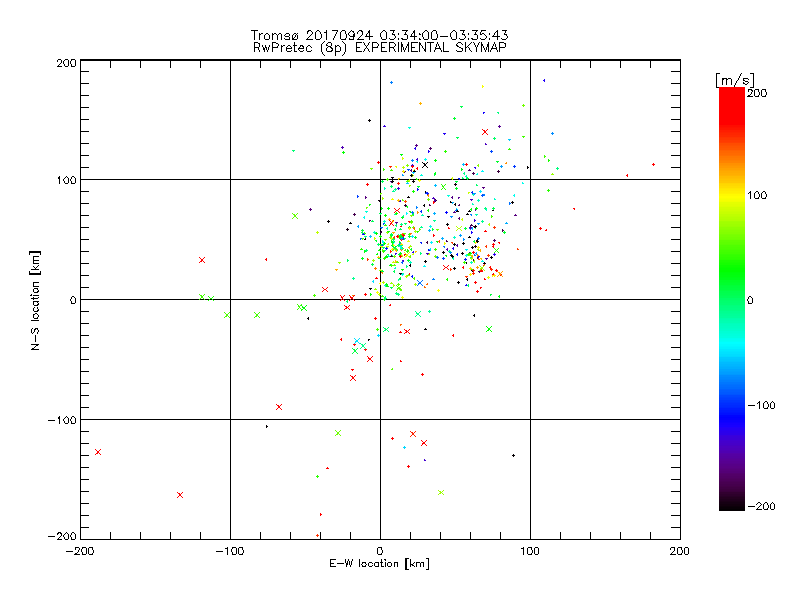Click the 'E-W location [km]' axis label
This screenshot has width=800, height=600.
(379, 564)
